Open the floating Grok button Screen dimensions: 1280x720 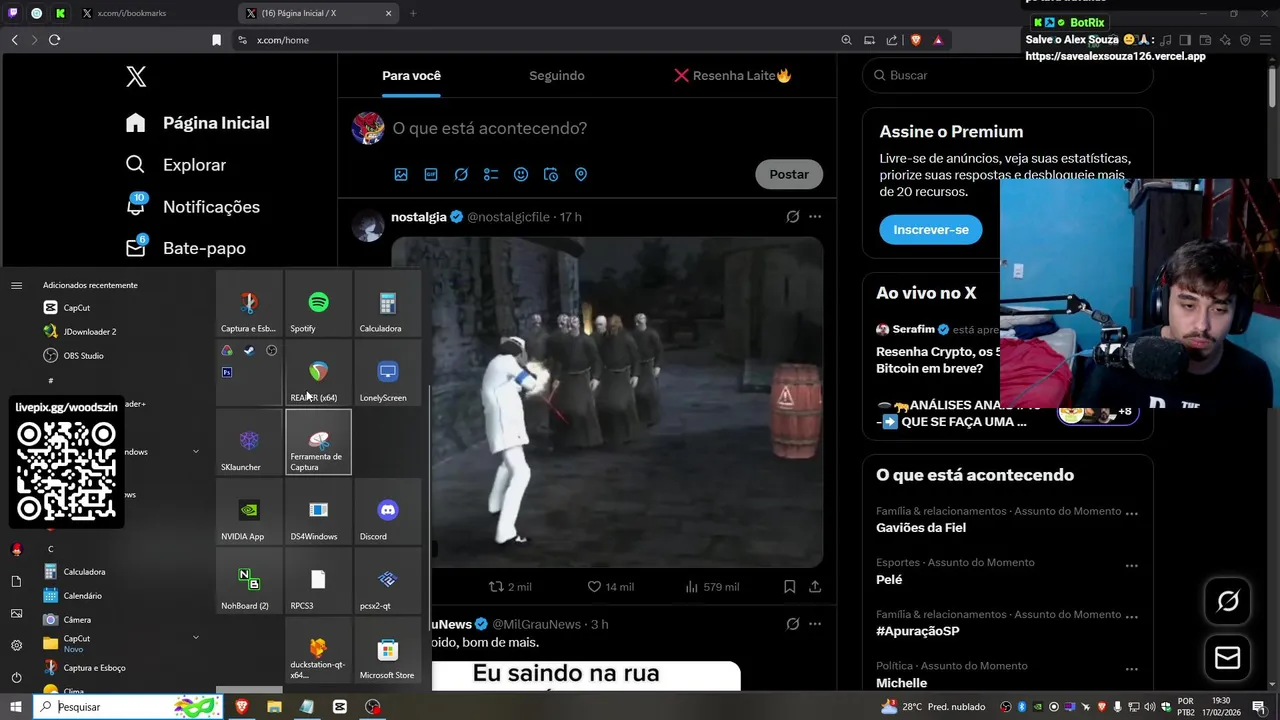click(1227, 601)
